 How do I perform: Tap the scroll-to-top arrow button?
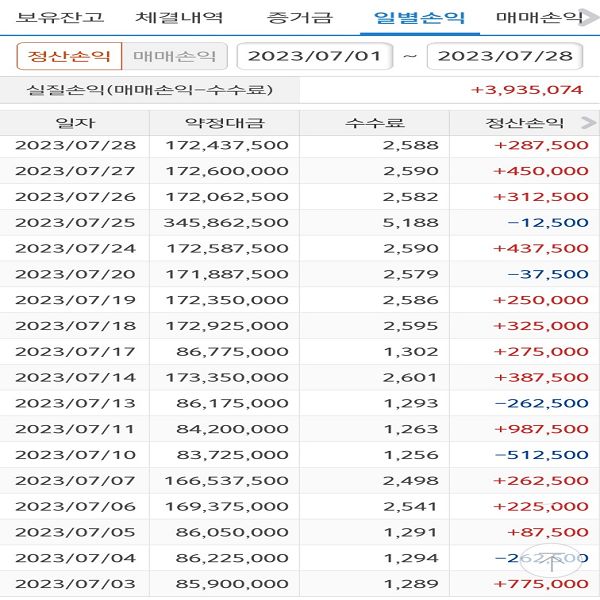point(551,560)
